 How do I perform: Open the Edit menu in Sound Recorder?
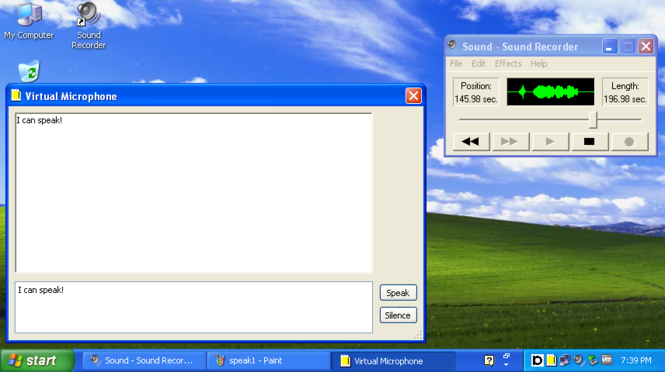[x=478, y=64]
